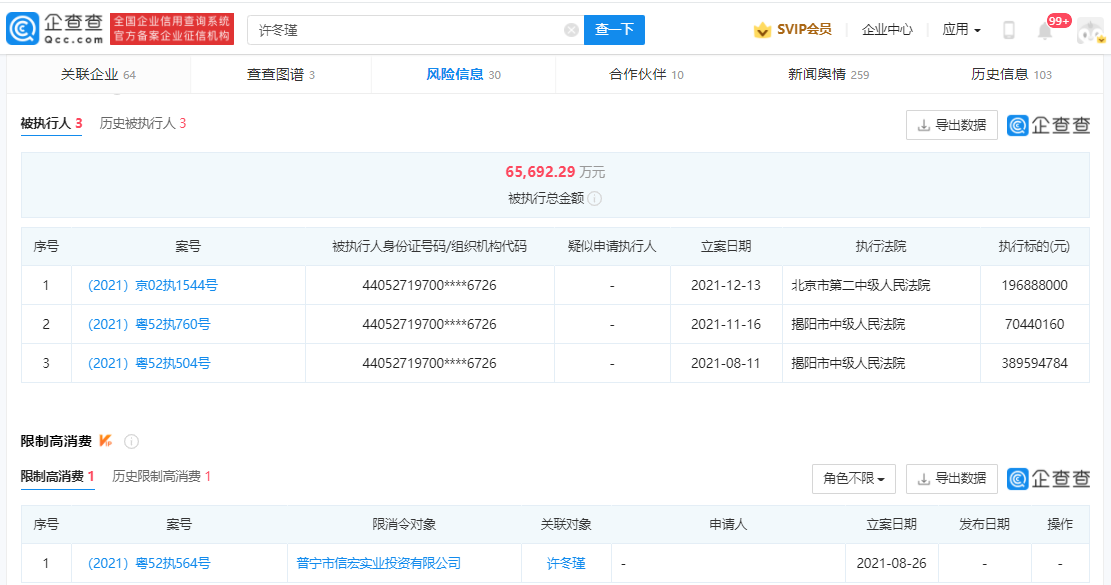This screenshot has height=585, width=1111.
Task: Select execution amount 70440160
Action: [1034, 324]
